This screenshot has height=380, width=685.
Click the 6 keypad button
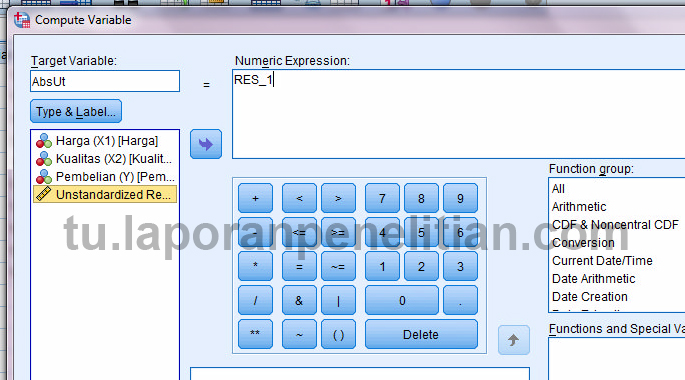coord(460,232)
